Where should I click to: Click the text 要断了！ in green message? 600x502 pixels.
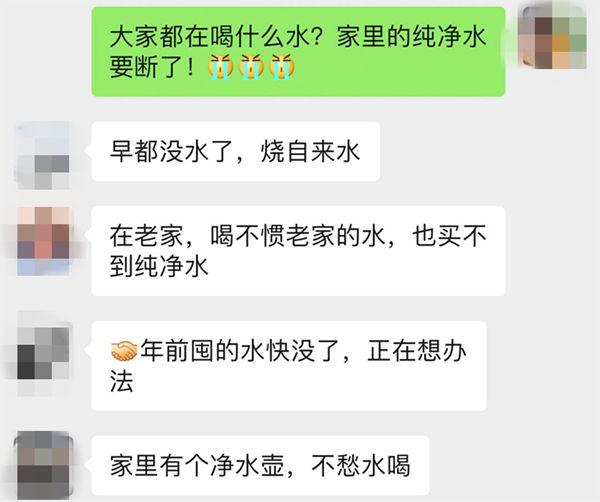[152, 67]
